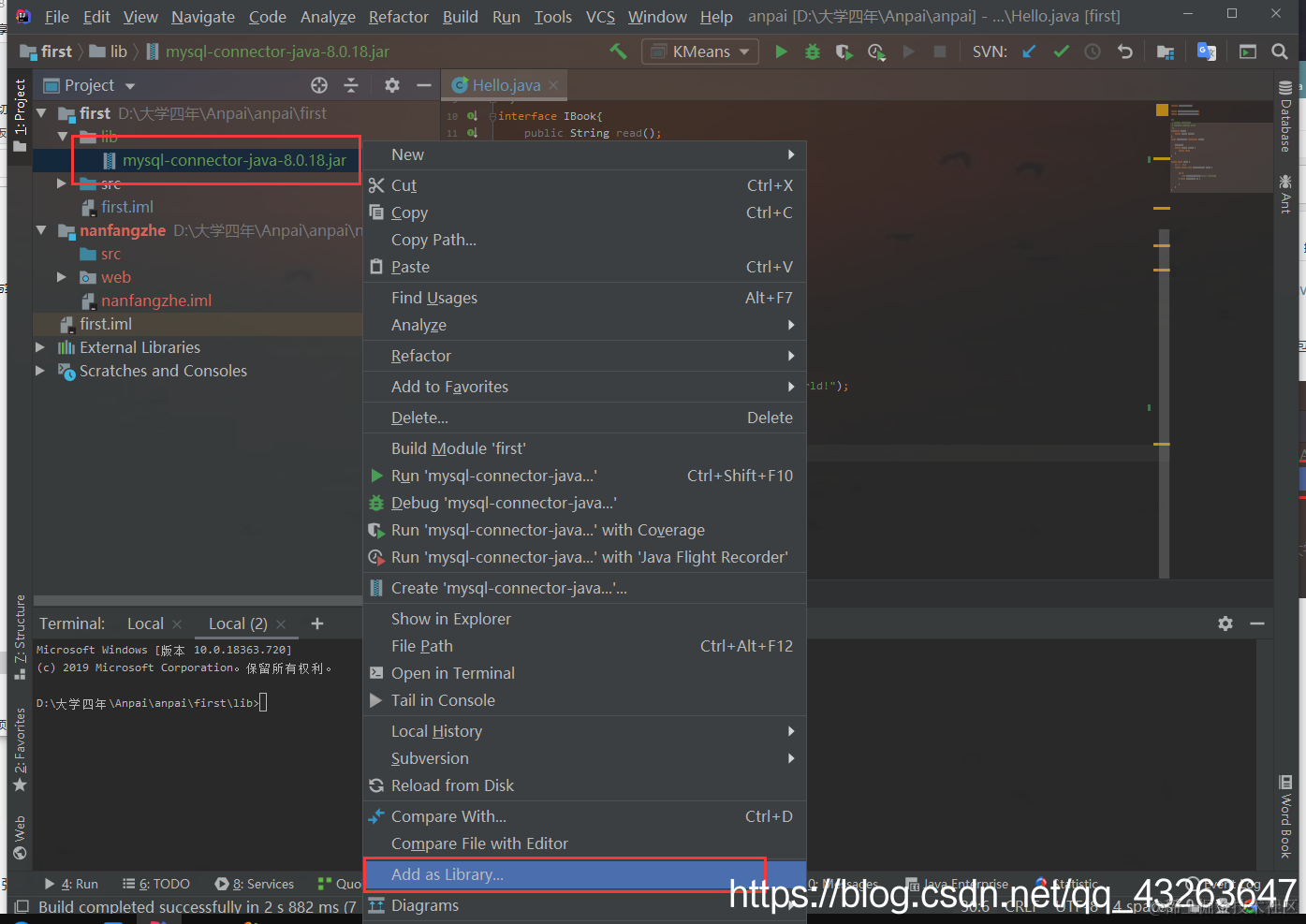
Task: Open the Refactor menu in menu bar
Action: pyautogui.click(x=399, y=17)
